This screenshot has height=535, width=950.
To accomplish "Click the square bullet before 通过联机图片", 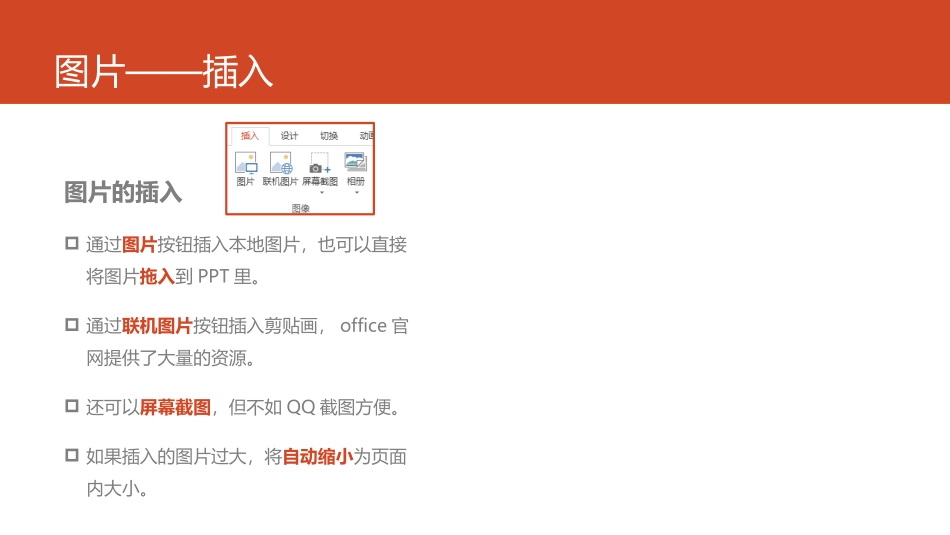I will pos(72,325).
